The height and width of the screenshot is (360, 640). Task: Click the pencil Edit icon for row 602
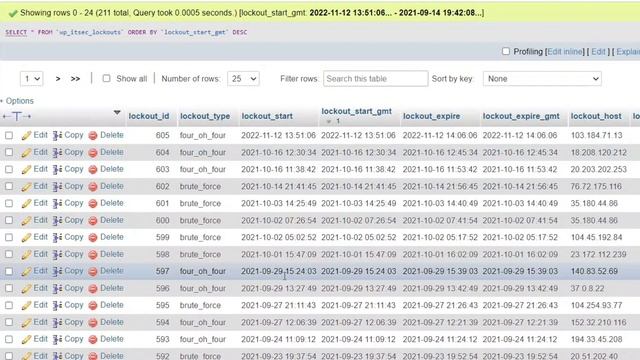tap(27, 187)
